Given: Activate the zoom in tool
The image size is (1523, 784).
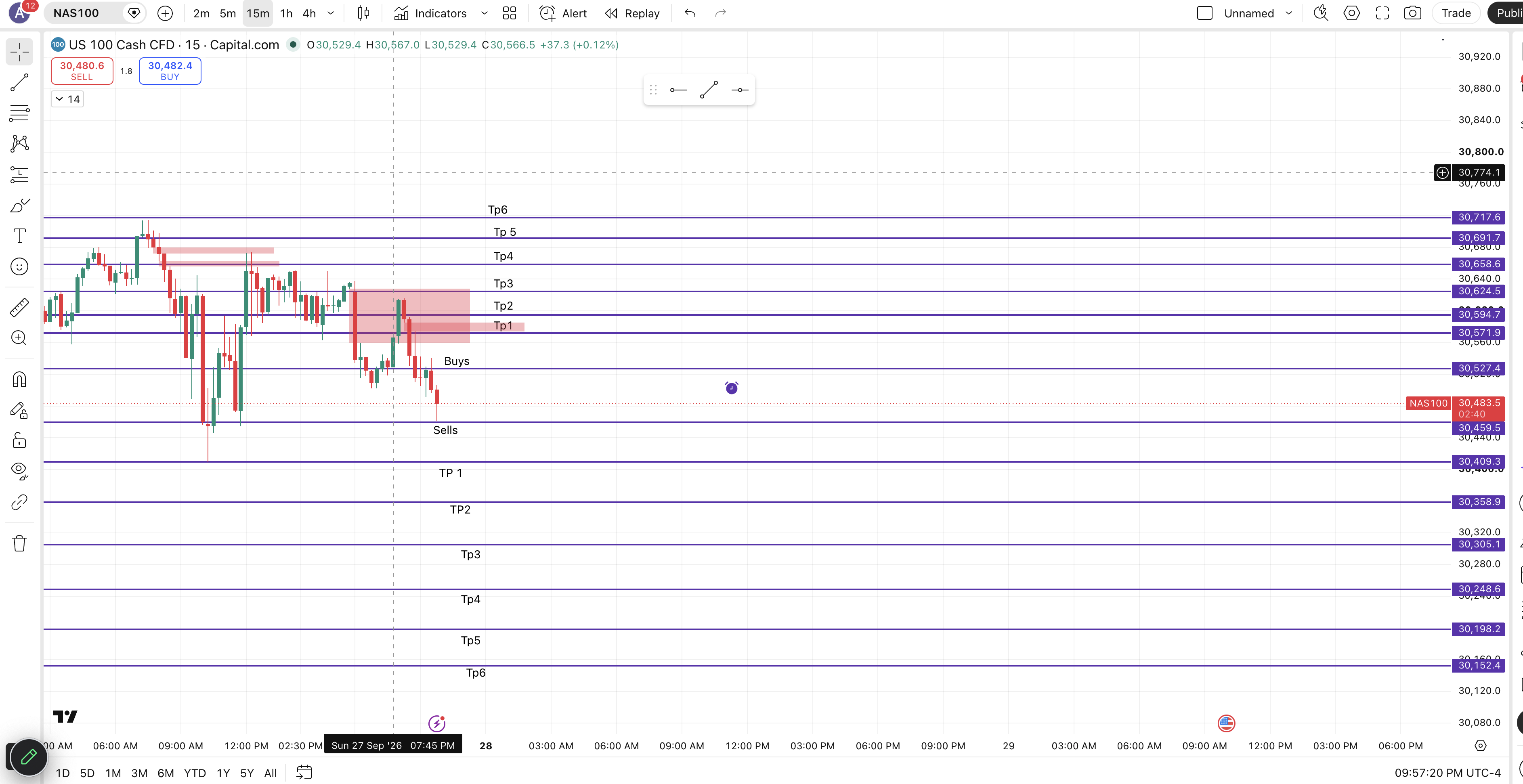Looking at the screenshot, I should tap(19, 337).
